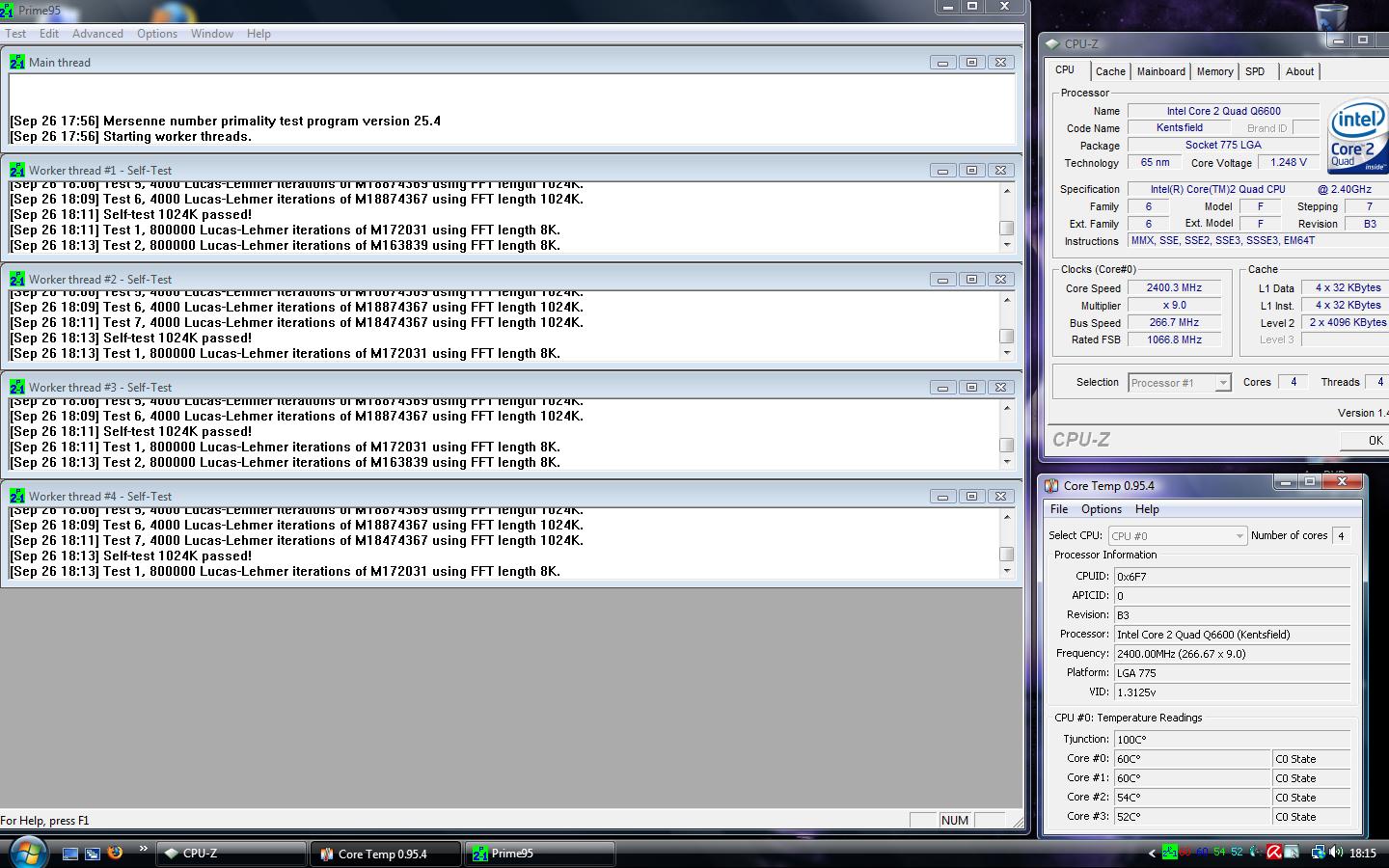Click the Prime95 icon in the title bar

(9, 10)
